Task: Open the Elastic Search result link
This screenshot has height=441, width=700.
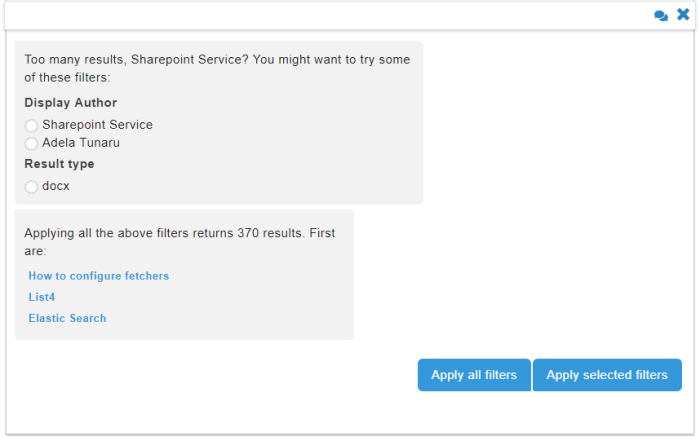Action: click(67, 318)
